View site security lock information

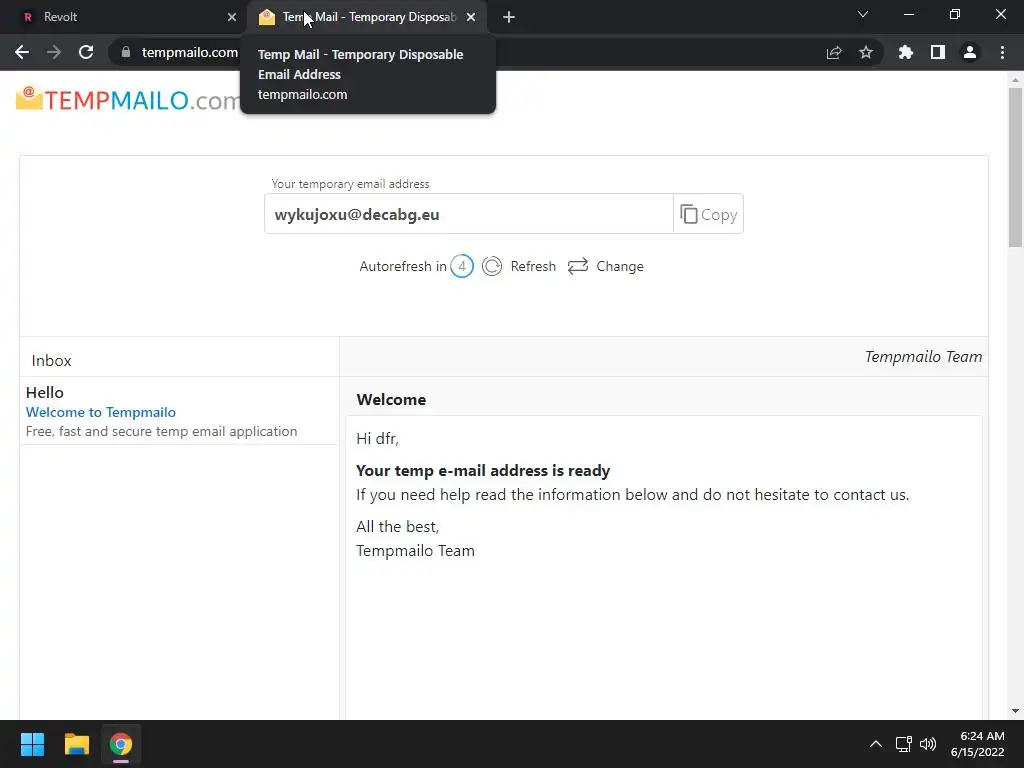point(126,52)
